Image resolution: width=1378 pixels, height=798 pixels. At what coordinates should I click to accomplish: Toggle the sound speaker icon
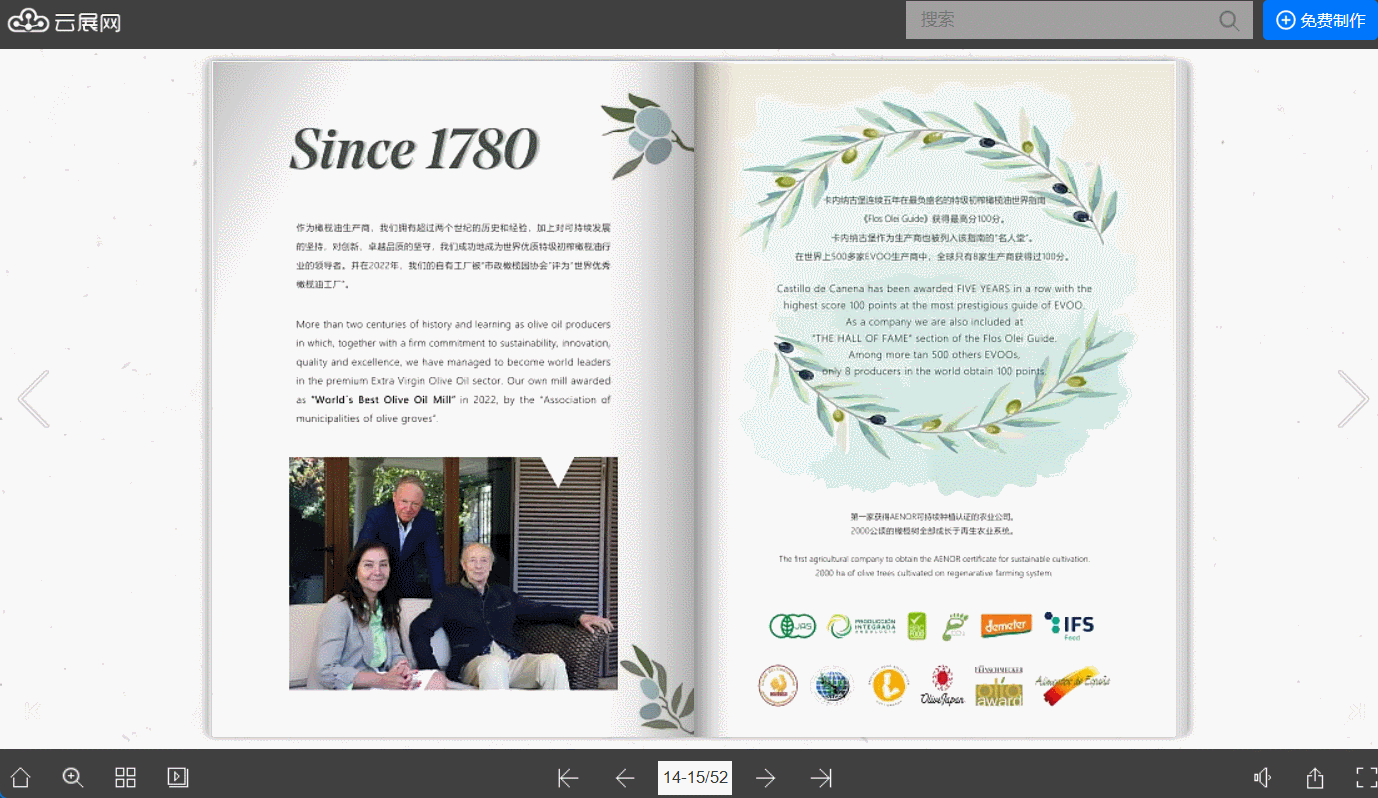click(1263, 778)
